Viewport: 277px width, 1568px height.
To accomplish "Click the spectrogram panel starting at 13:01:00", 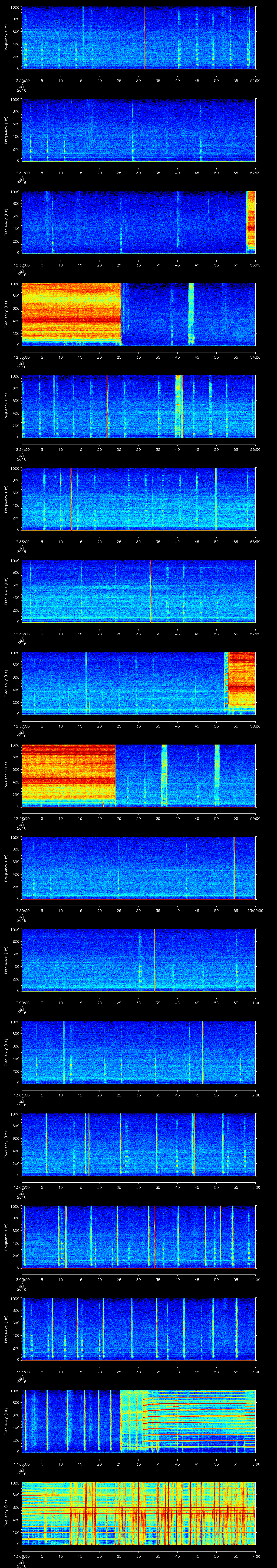I will [x=138, y=1052].
